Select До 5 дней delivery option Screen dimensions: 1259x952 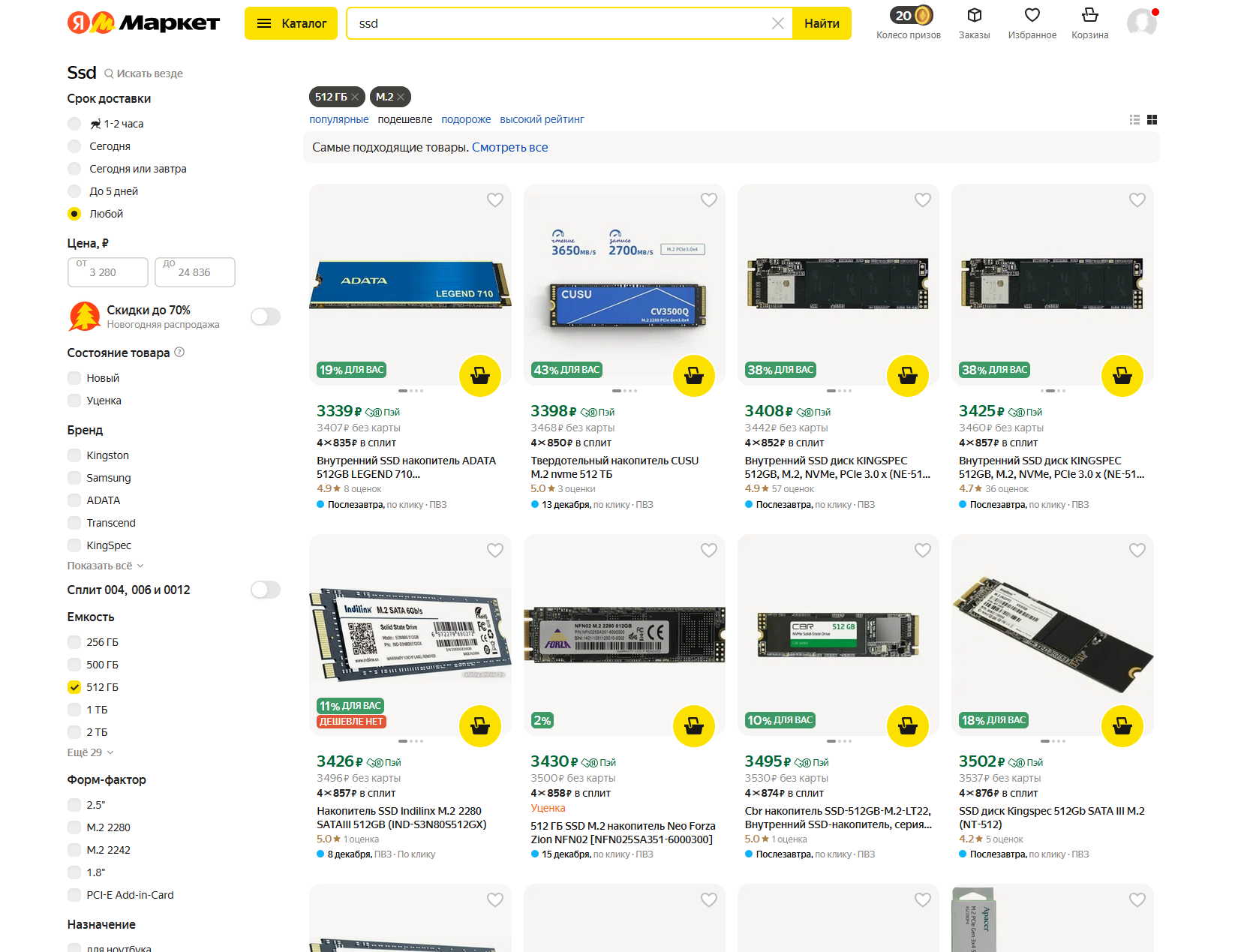pyautogui.click(x=74, y=191)
